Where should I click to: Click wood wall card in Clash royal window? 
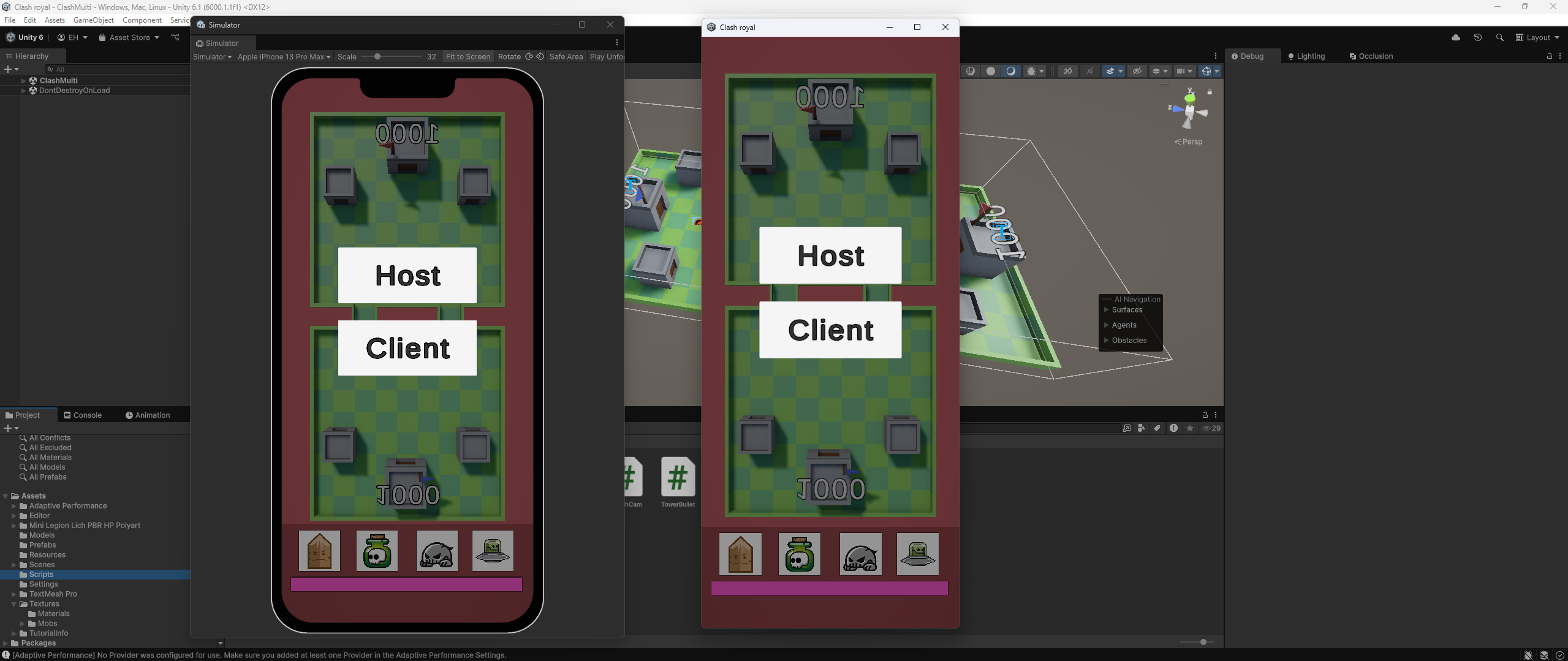740,554
